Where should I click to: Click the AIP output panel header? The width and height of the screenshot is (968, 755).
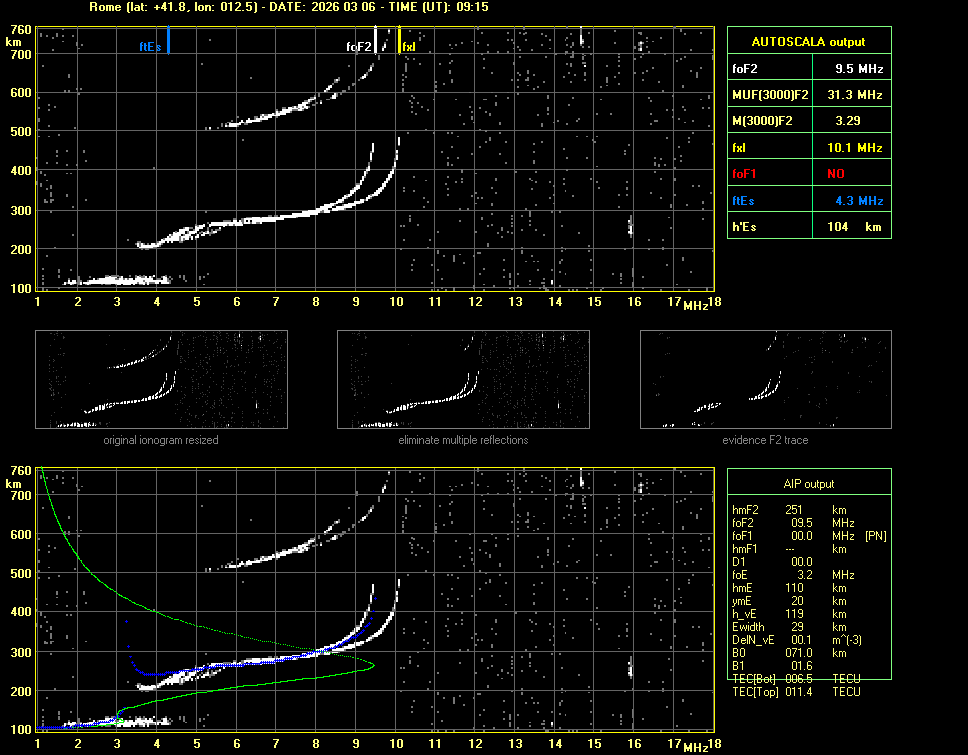pyautogui.click(x=808, y=484)
